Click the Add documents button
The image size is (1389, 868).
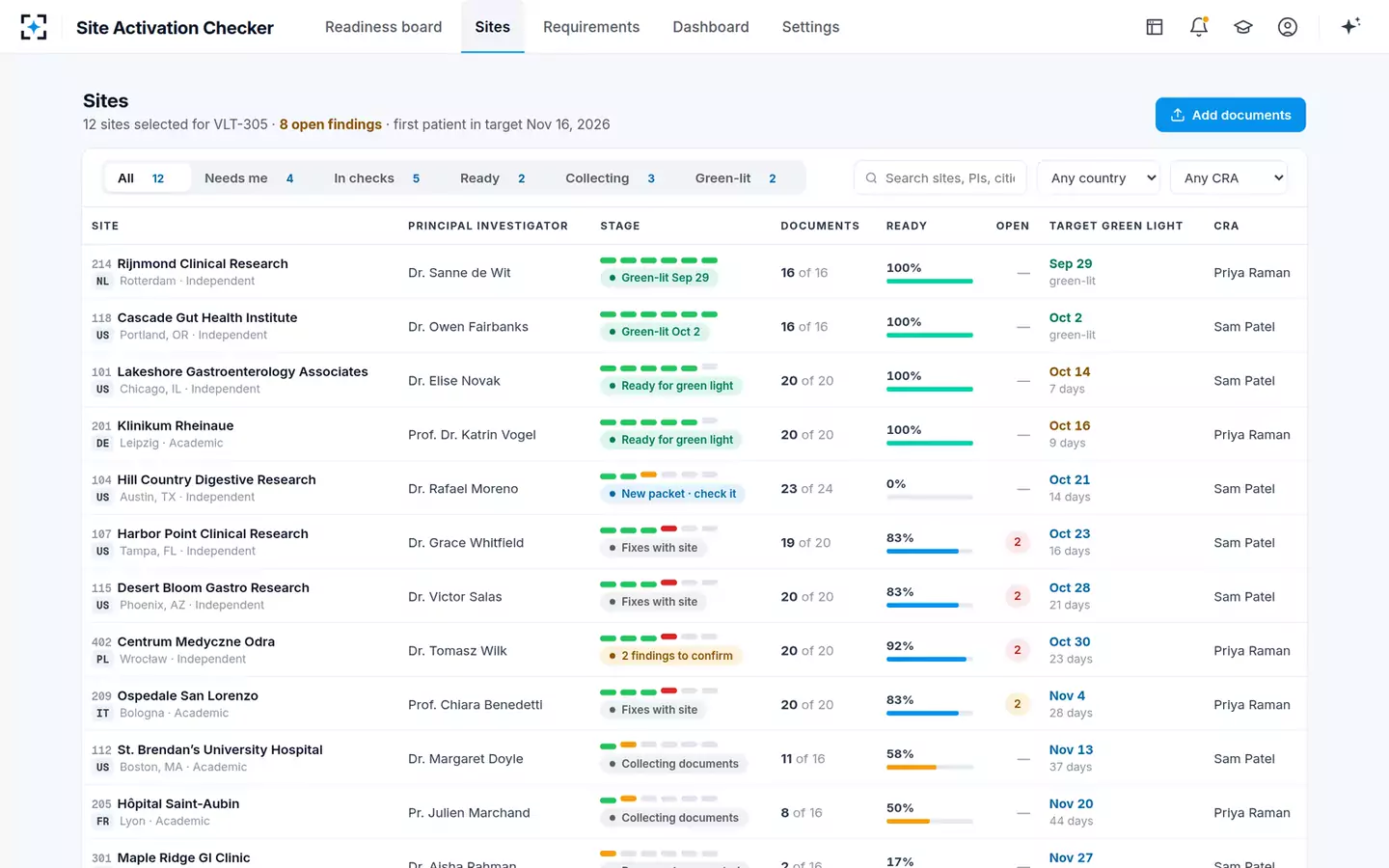pos(1231,115)
